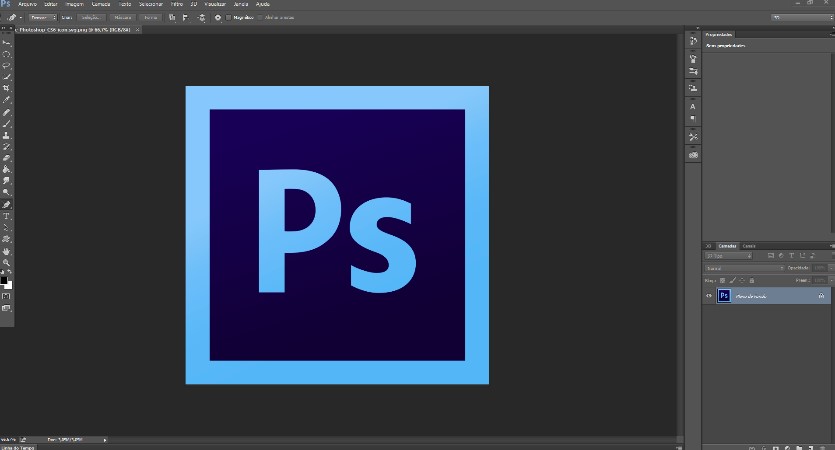Open the path alignment dropdown
The image size is (835, 450).
[x=185, y=18]
